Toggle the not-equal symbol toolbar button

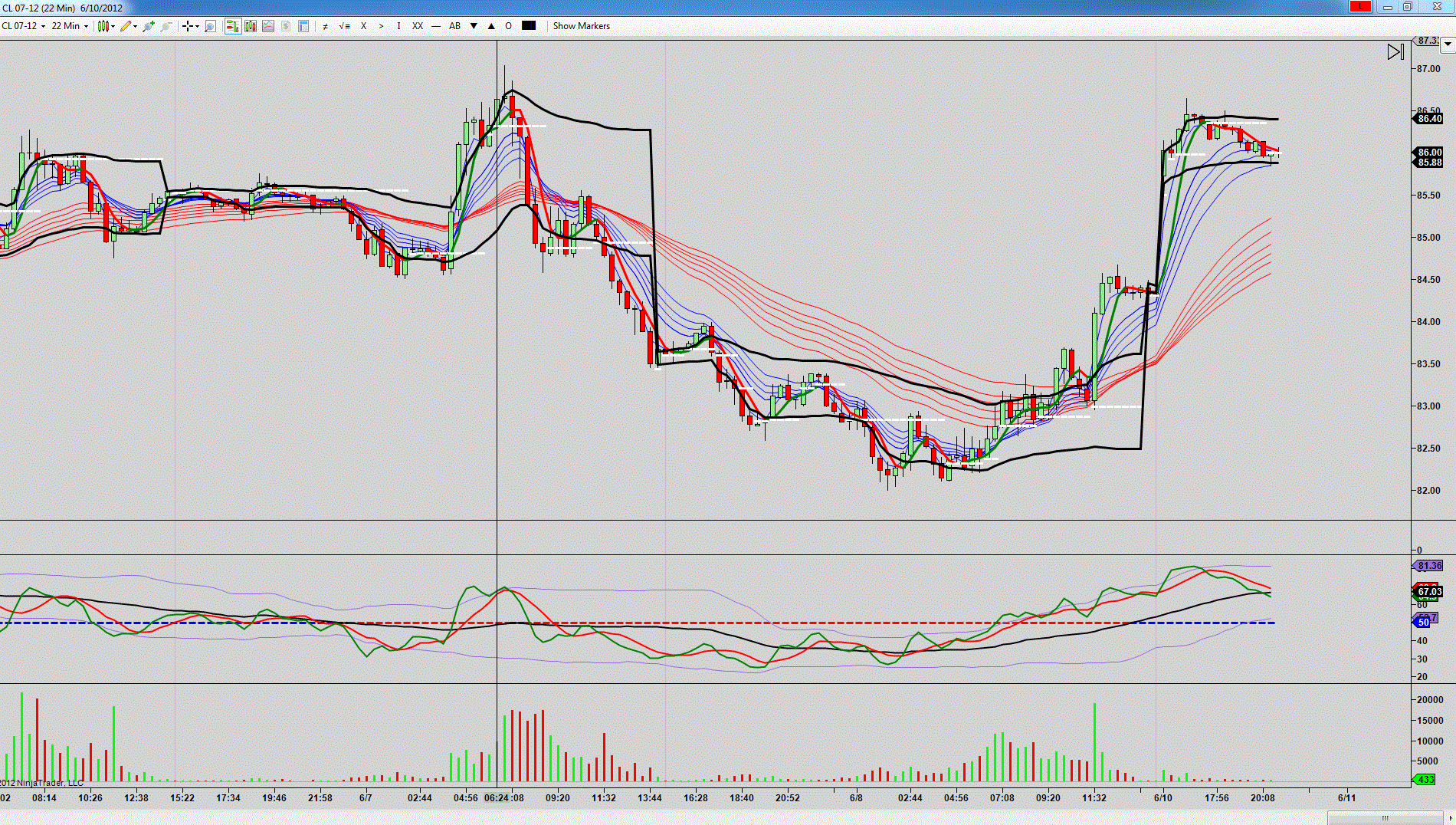pyautogui.click(x=325, y=26)
